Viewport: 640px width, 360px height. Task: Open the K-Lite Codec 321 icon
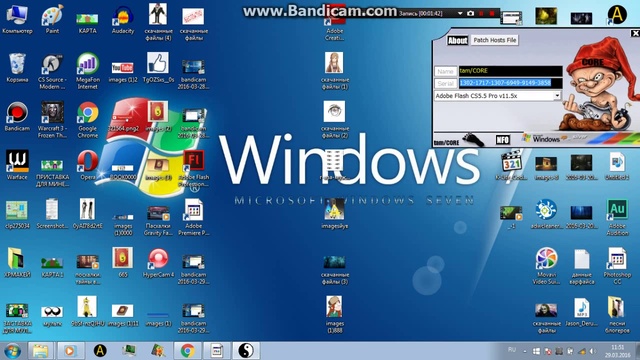point(511,165)
